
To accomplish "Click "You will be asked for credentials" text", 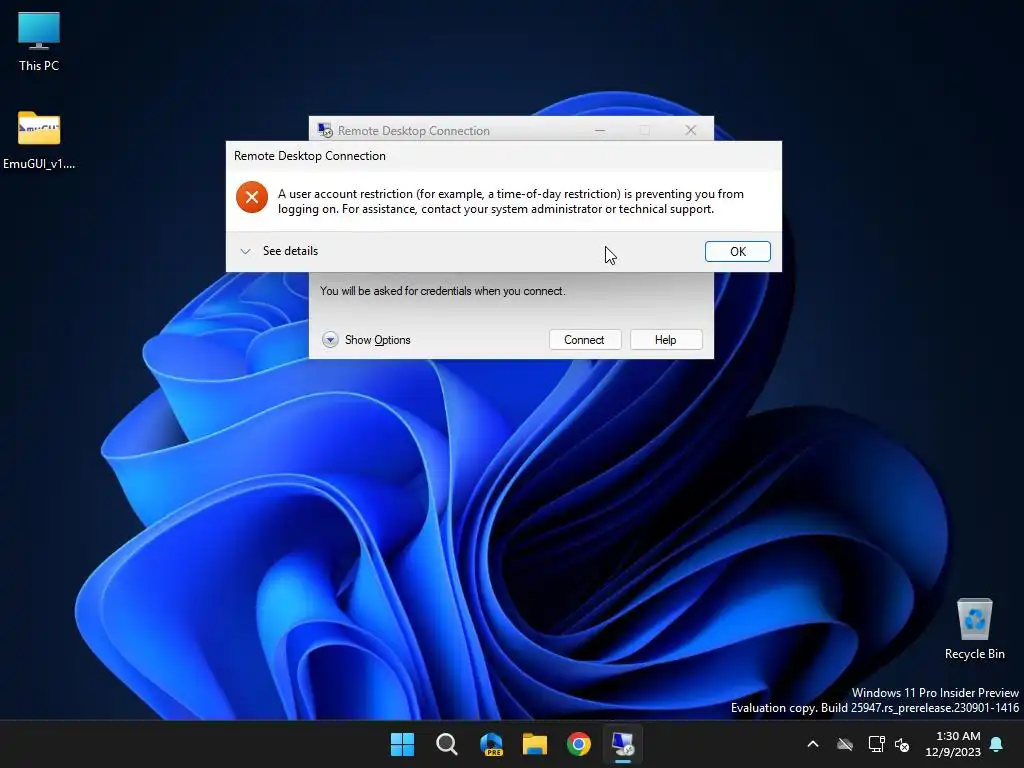I will tap(442, 291).
